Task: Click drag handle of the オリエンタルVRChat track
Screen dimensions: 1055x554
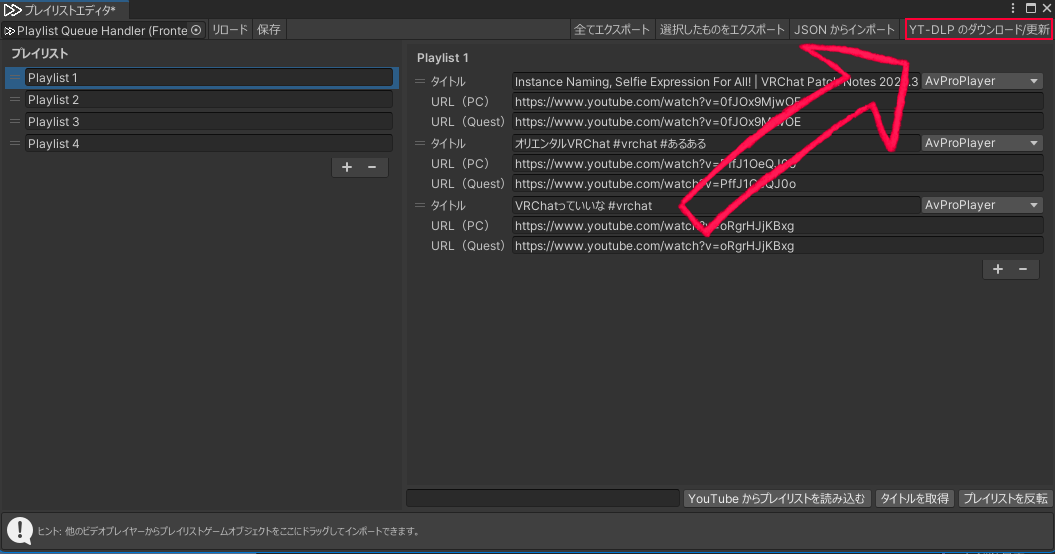Action: [x=420, y=143]
